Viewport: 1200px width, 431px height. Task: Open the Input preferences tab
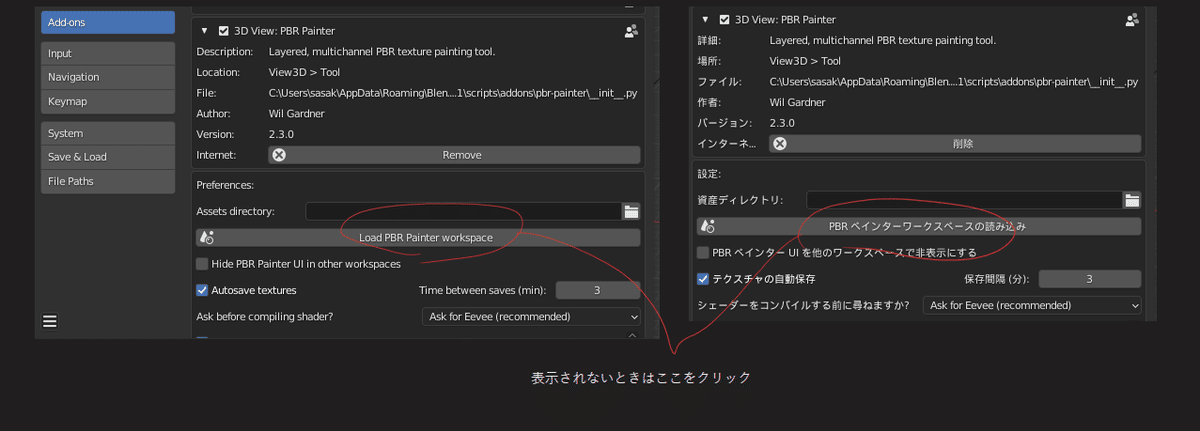[108, 53]
